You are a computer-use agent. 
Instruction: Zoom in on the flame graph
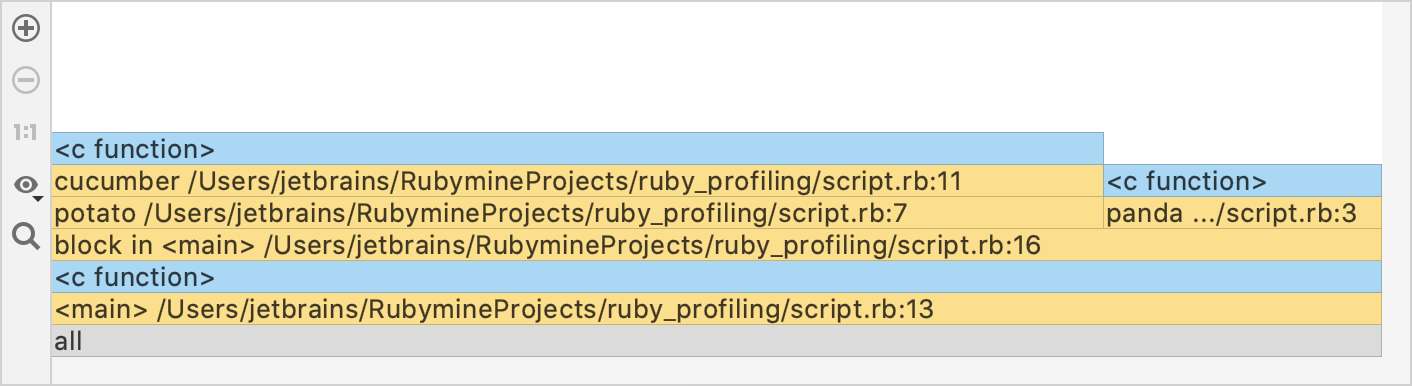[26, 29]
